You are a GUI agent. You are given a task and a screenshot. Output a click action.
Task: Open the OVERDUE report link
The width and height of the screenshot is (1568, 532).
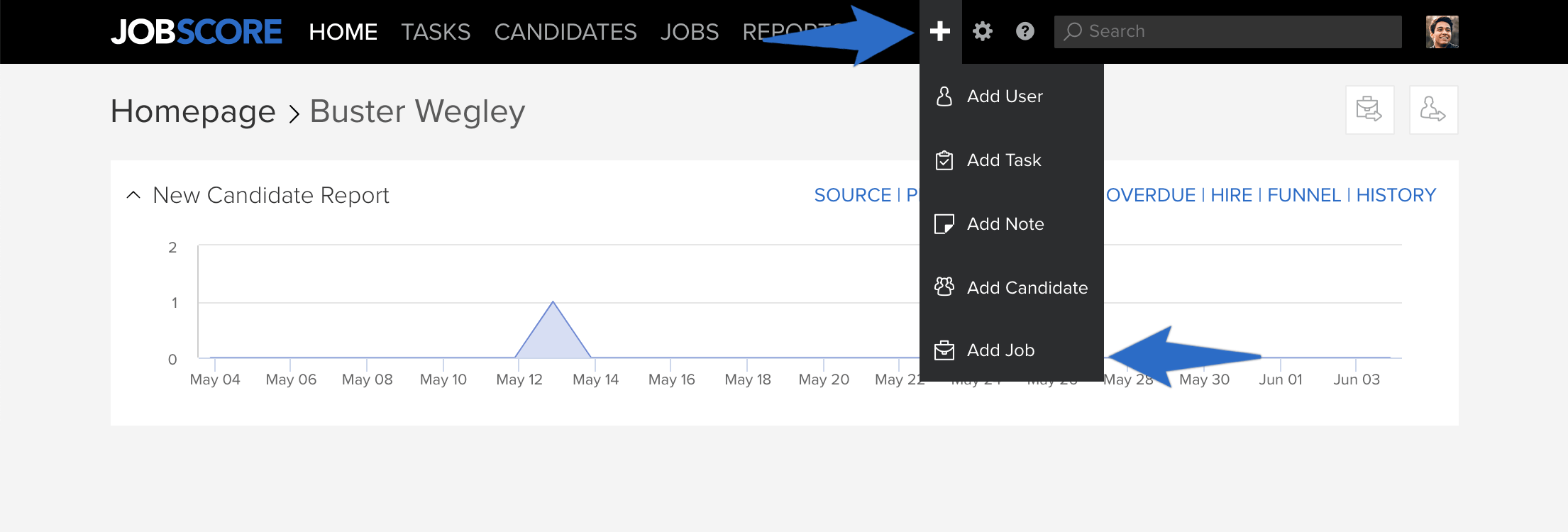click(1151, 195)
